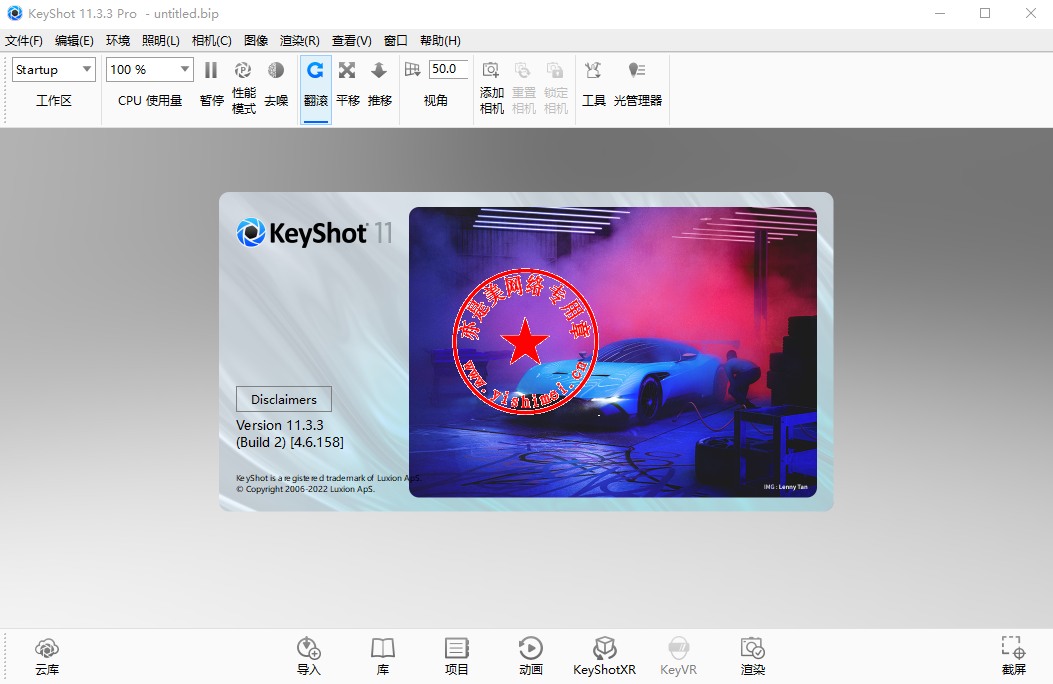Take a 截屏 screenshot
The image size is (1053, 684).
pyautogui.click(x=1013, y=656)
